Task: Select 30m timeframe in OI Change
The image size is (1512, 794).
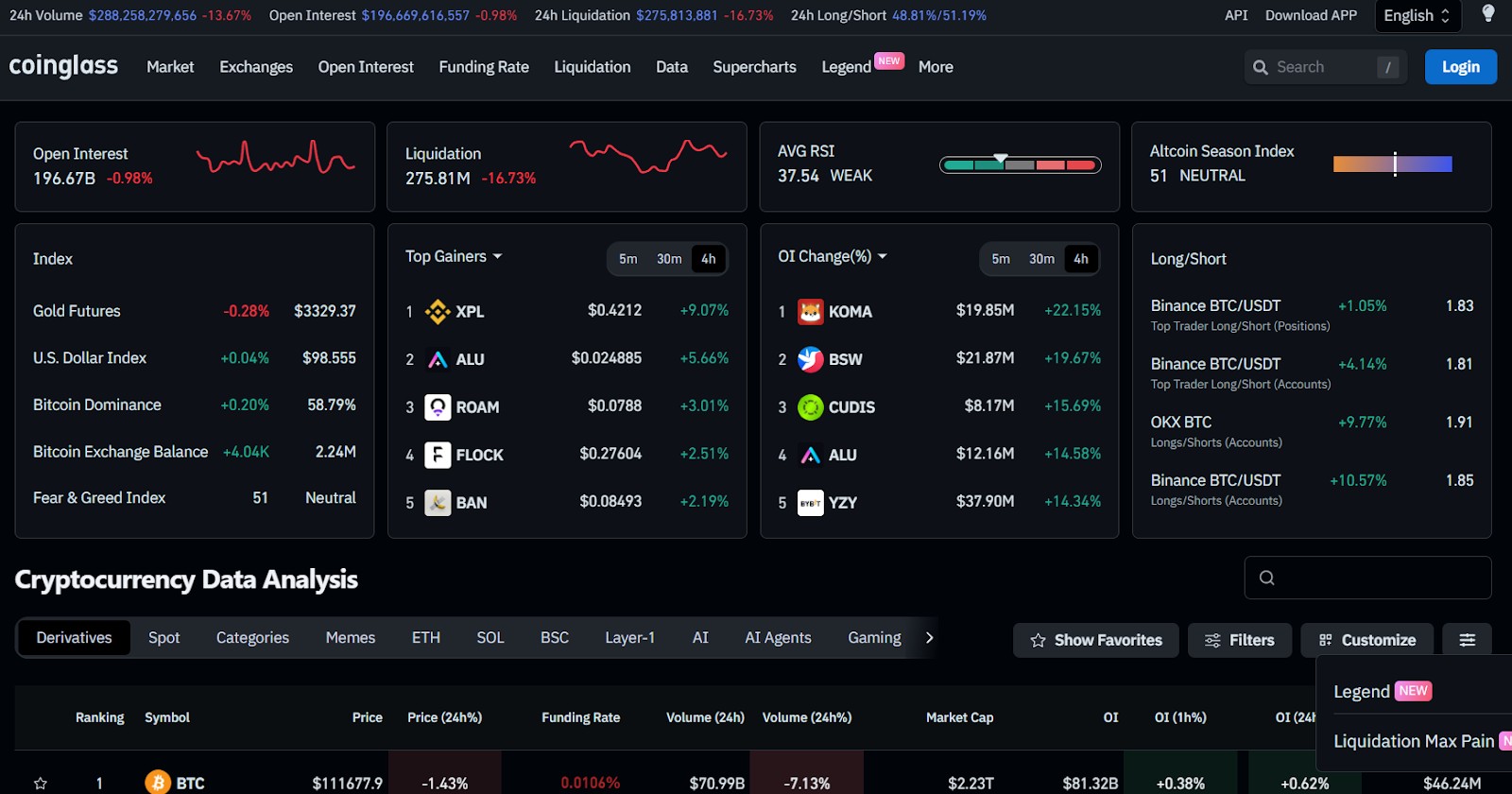Action: click(1041, 259)
